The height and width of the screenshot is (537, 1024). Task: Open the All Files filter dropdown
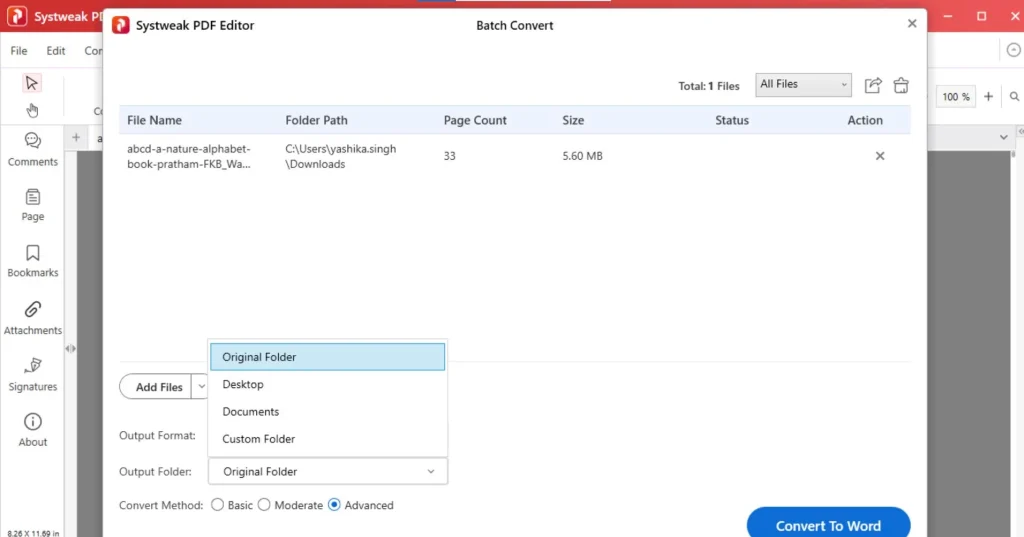[x=803, y=85]
